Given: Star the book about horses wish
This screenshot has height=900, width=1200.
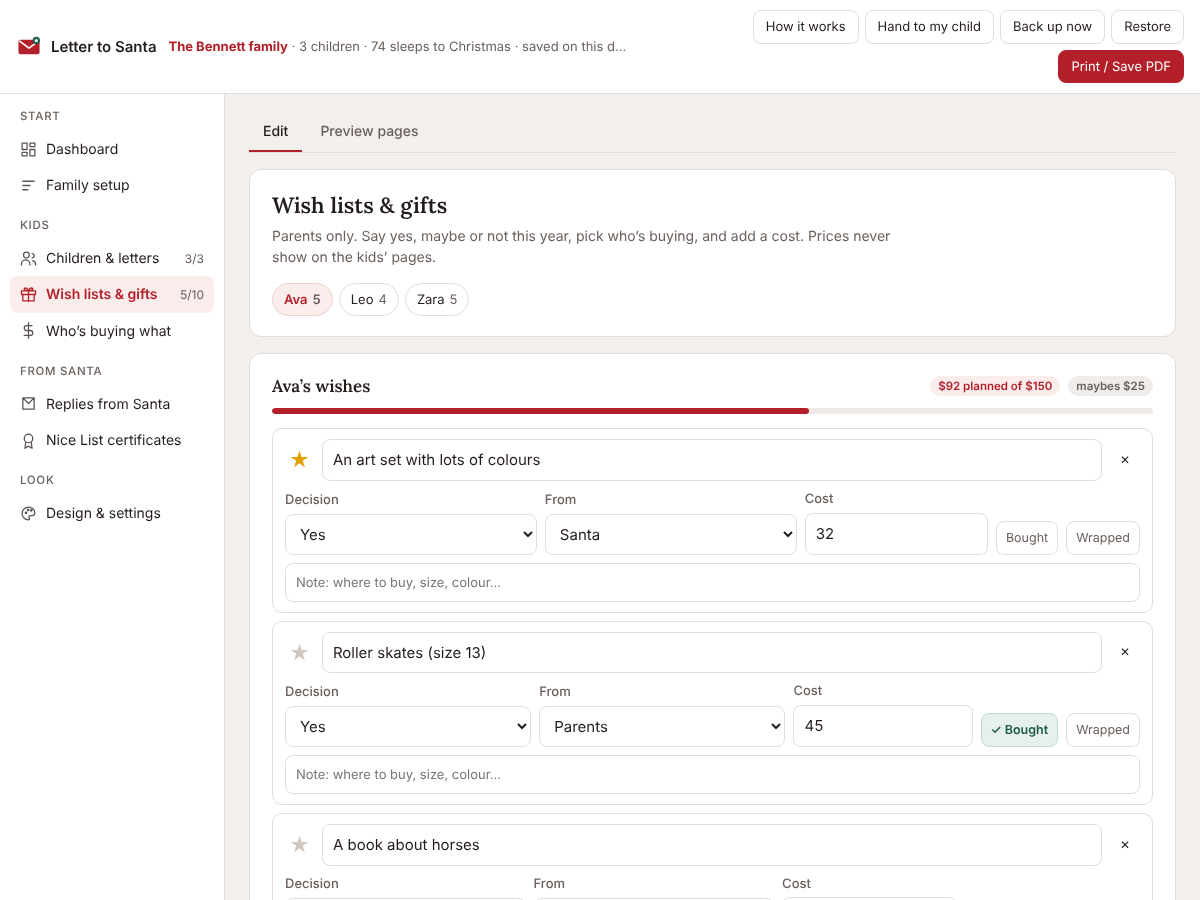Looking at the screenshot, I should point(299,845).
